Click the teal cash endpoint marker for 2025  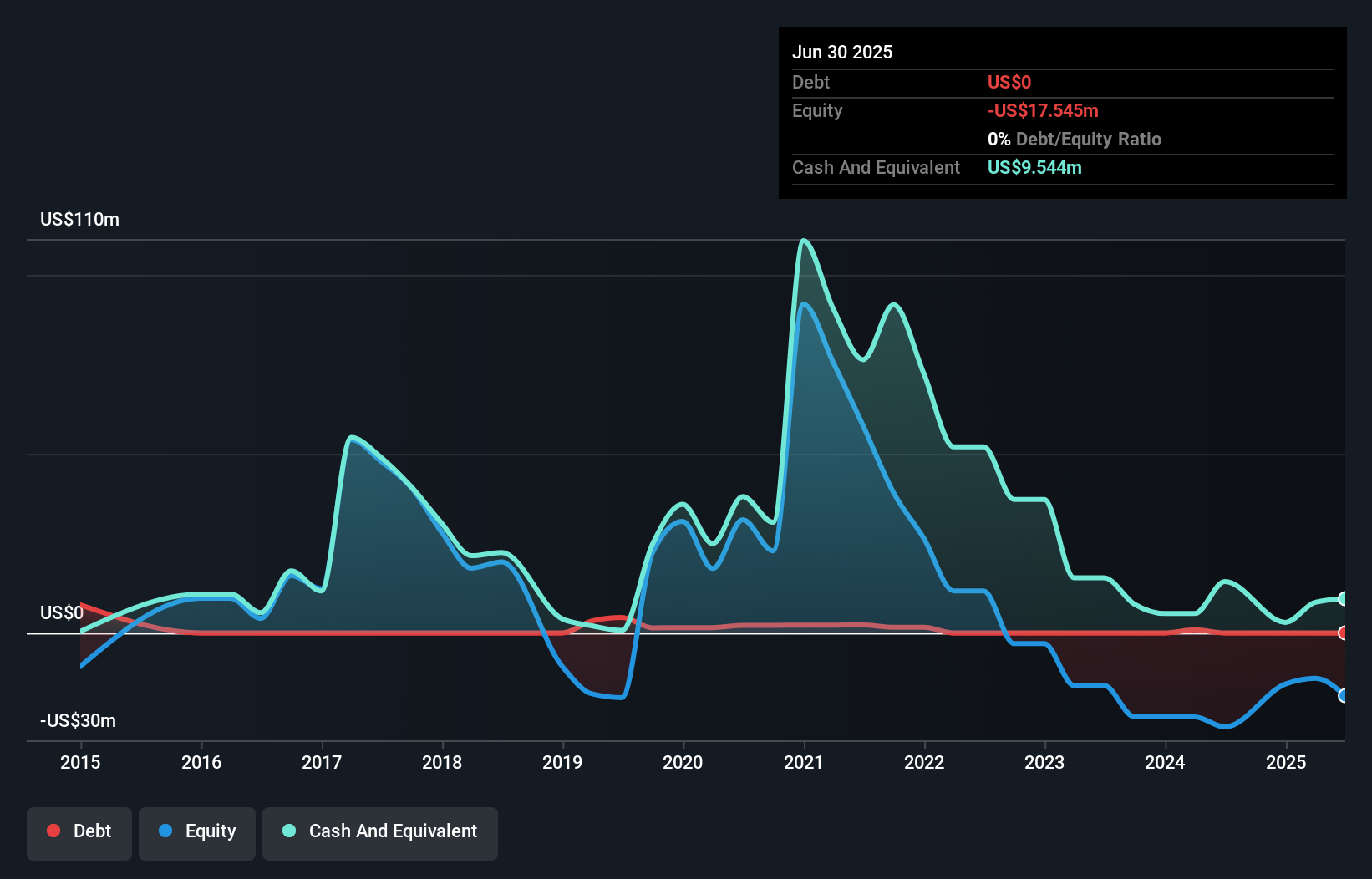coord(1343,598)
